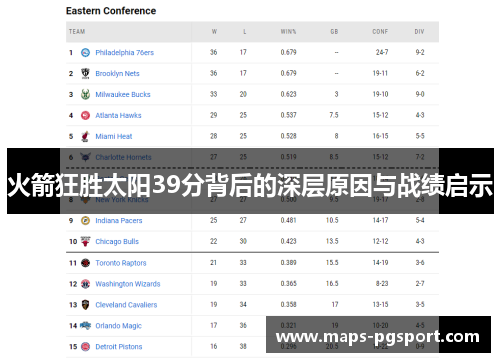The width and height of the screenshot is (500, 362).
Task: Click the Cleveland Cavaliers team logo
Action: (x=85, y=305)
